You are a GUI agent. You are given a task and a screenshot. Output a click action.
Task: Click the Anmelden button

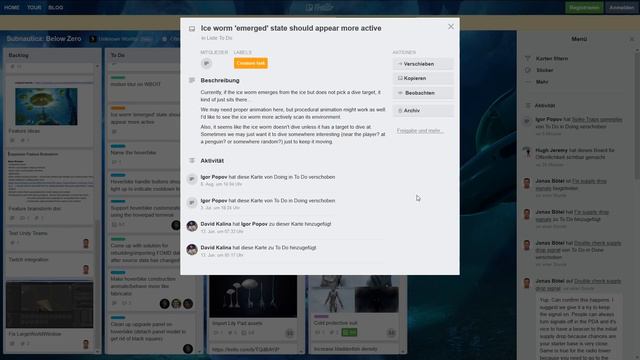[621, 7]
